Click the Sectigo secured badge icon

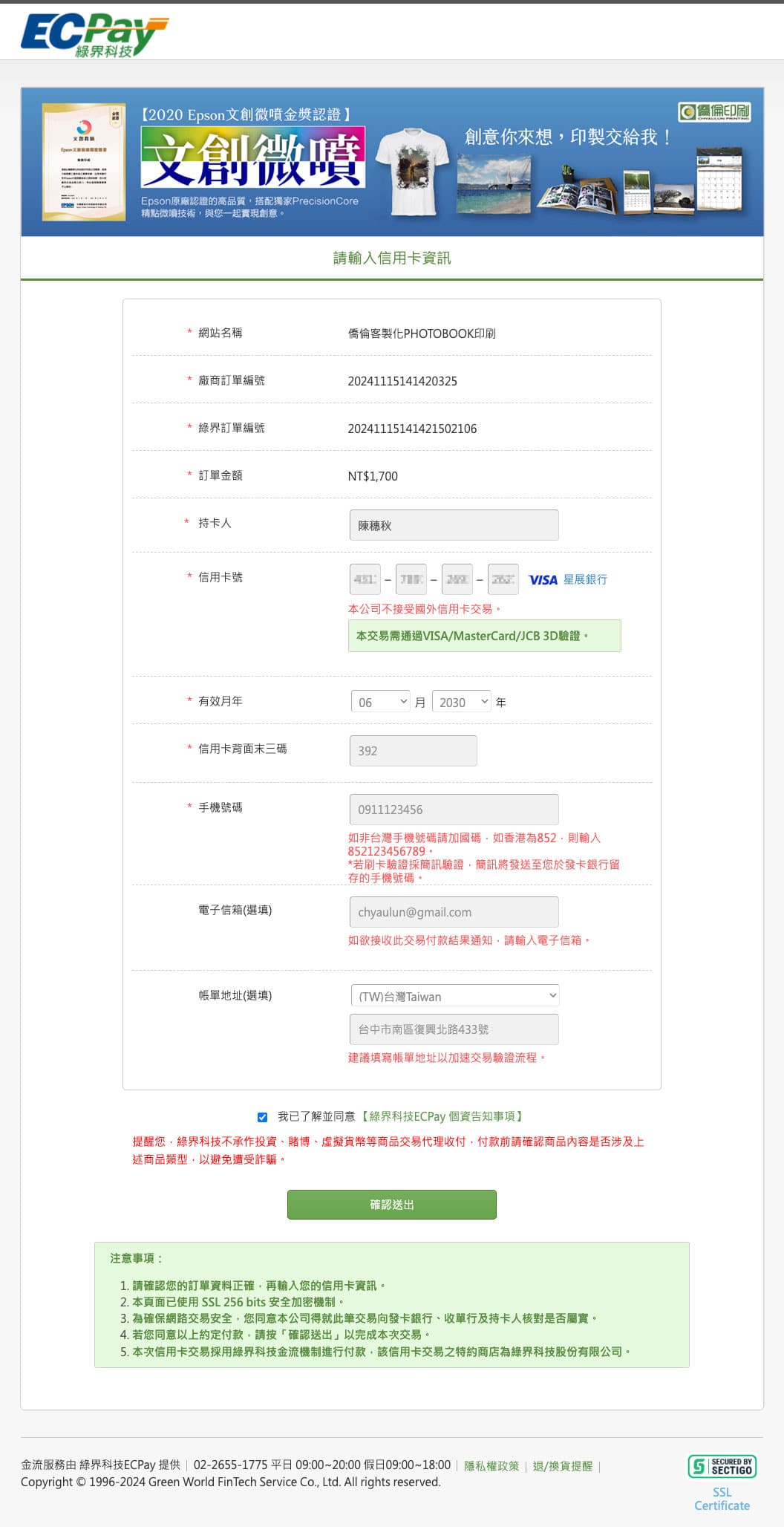coord(722,1466)
